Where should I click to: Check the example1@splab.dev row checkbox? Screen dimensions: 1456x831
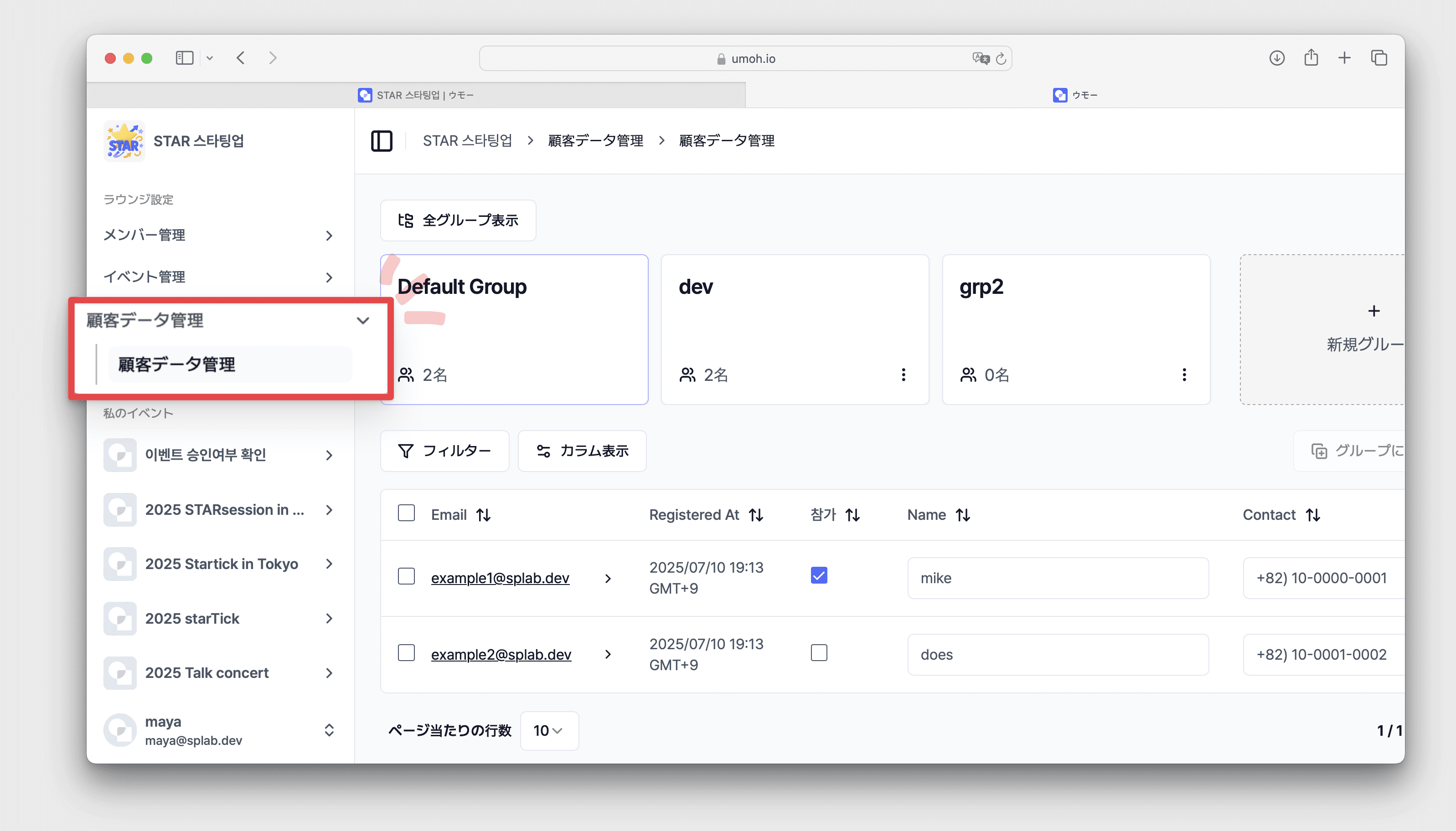[x=406, y=576]
